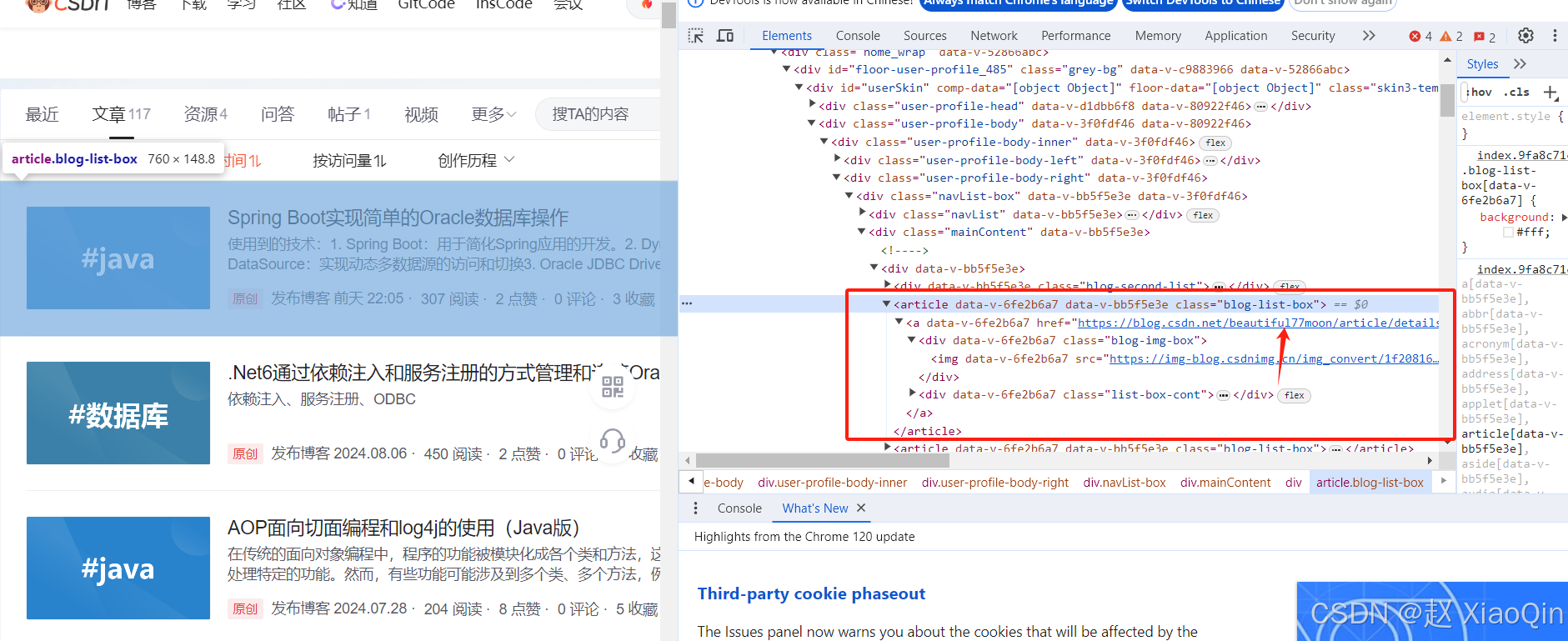Expand the background property triangle in Styles

click(x=1565, y=218)
